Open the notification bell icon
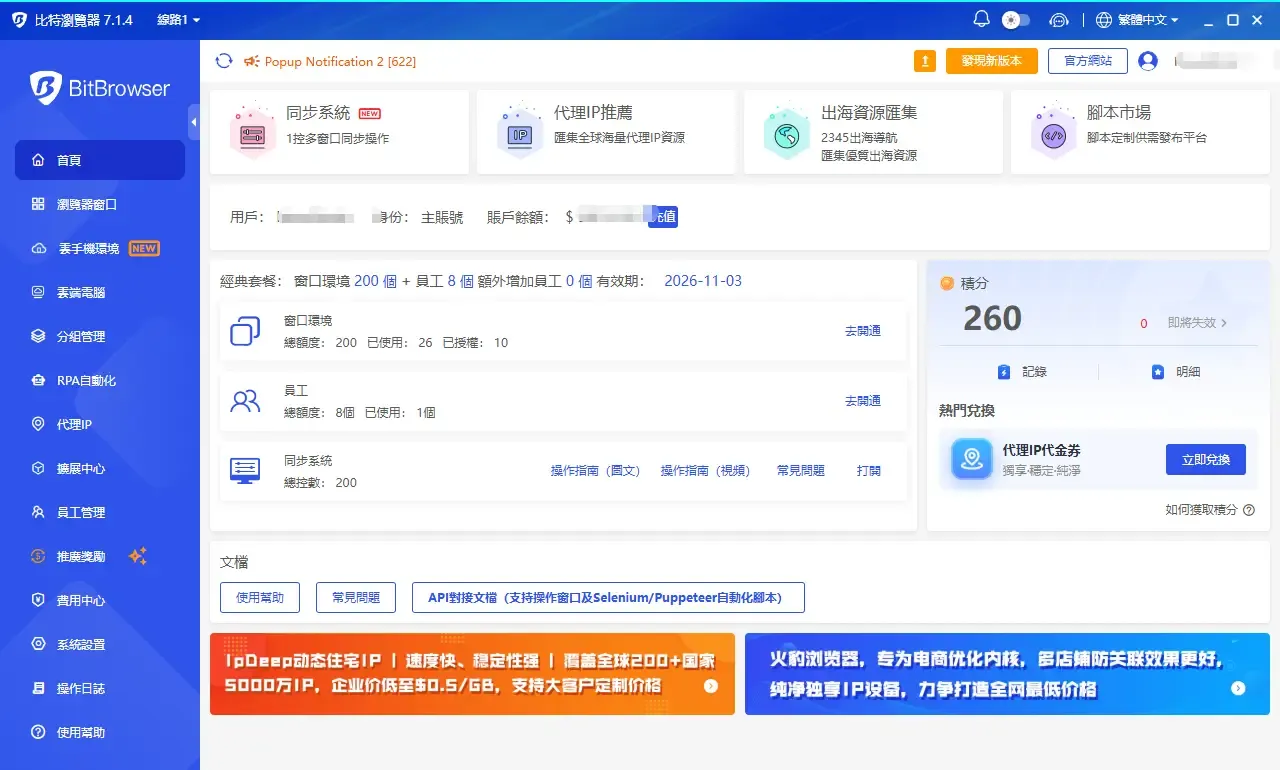Viewport: 1280px width, 770px height. click(x=981, y=19)
